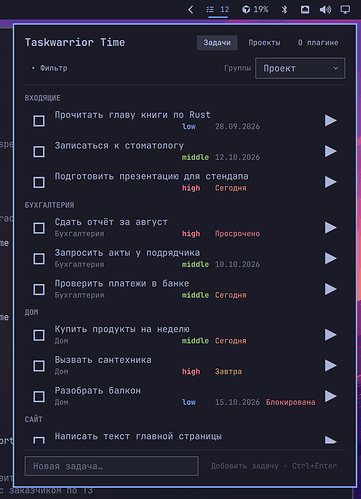Click due date 28.09.2026

tap(237, 127)
